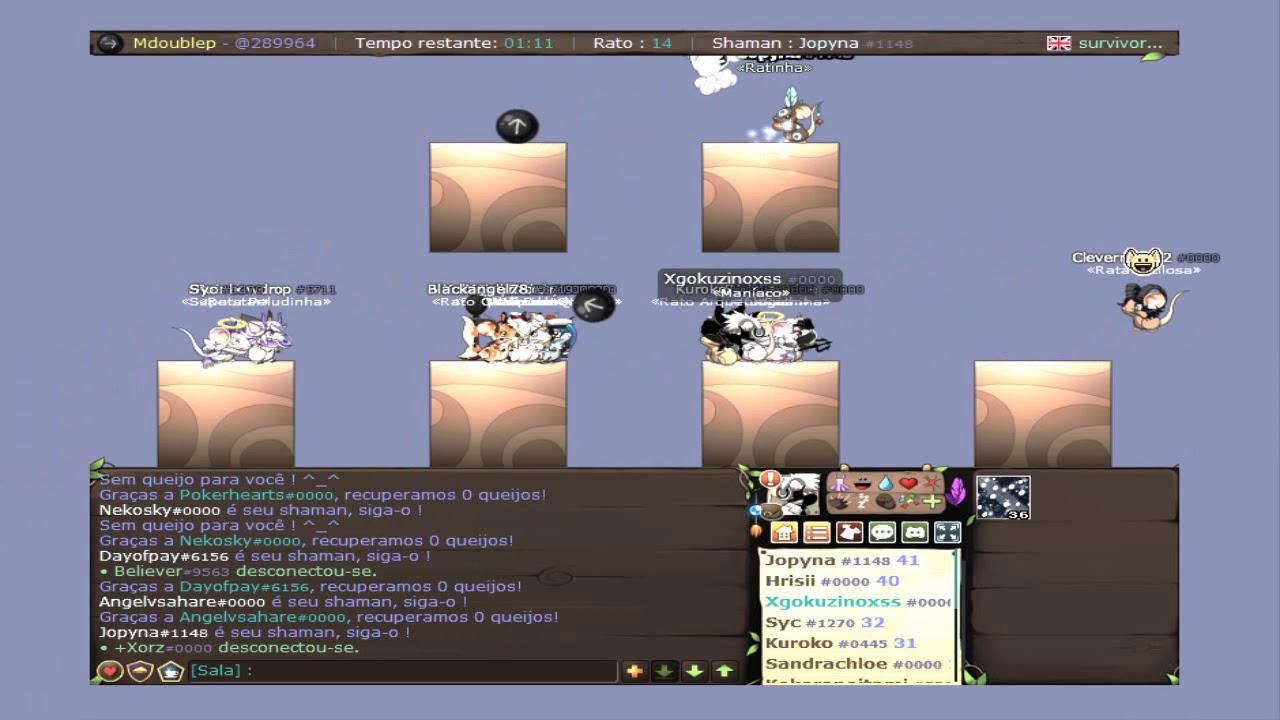The height and width of the screenshot is (720, 1280).
Task: Select the water drop crying emote
Action: pos(885,484)
